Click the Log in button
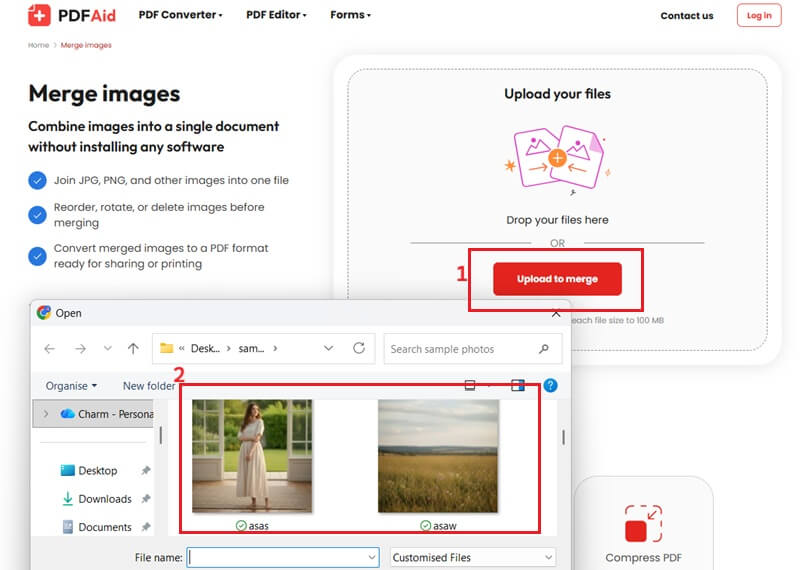Screen dimensions: 800x570 759,15
